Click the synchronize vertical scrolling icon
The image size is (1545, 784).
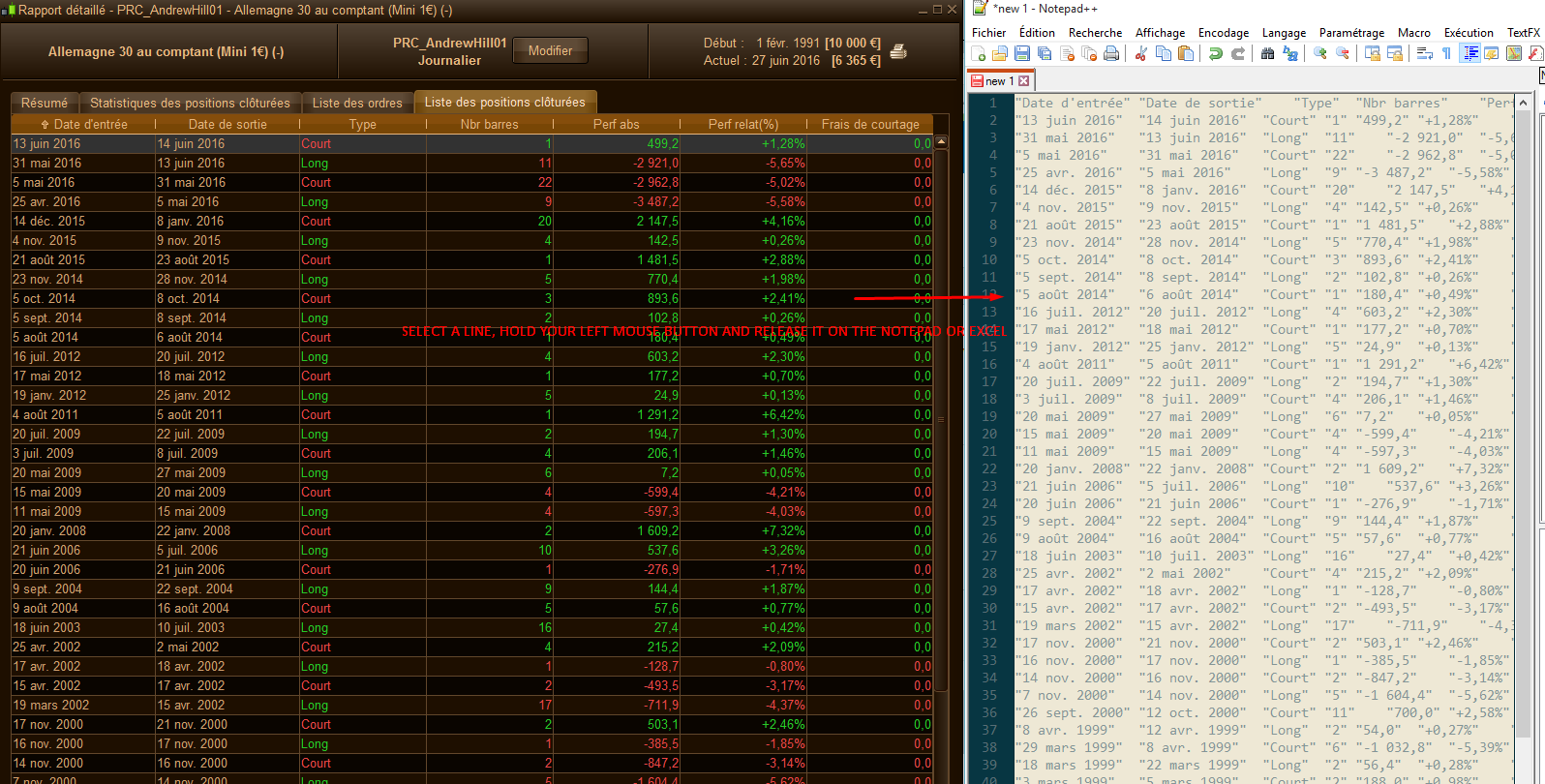[1373, 54]
